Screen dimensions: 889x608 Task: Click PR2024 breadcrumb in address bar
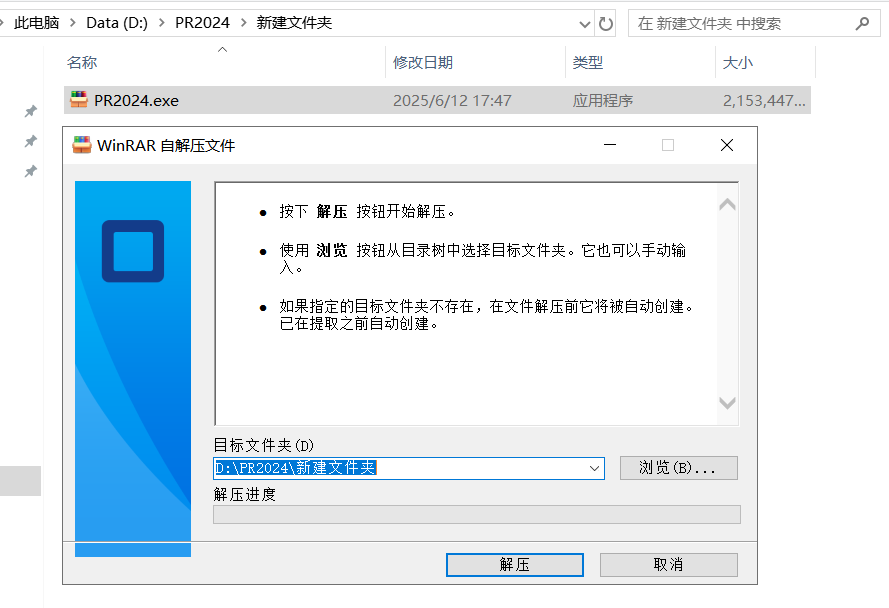tap(202, 23)
